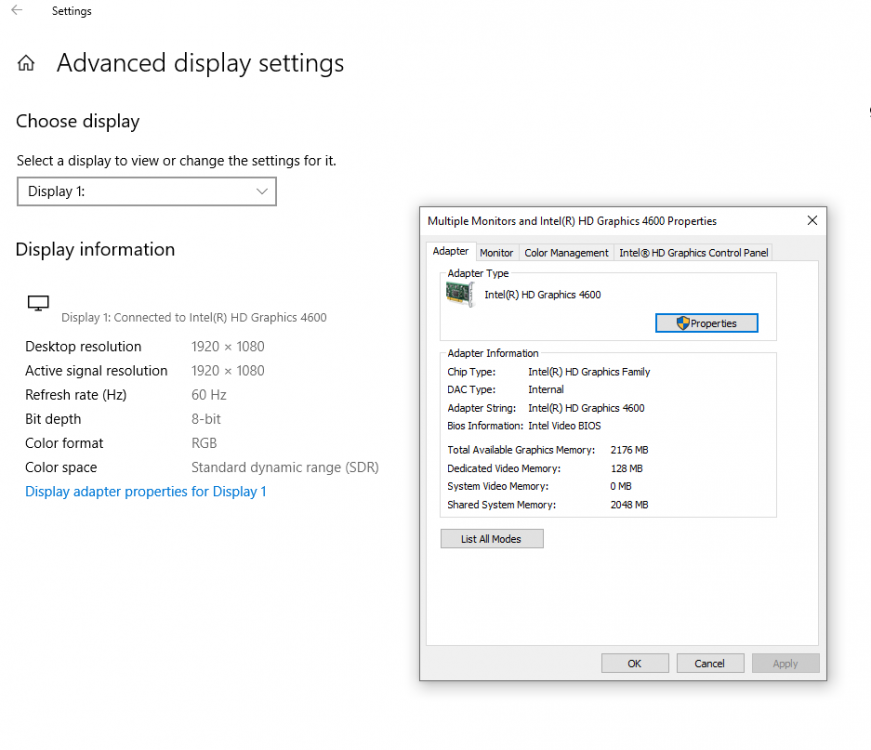Click the Active signal resolution value
Screen dimensions: 871x750
[228, 371]
